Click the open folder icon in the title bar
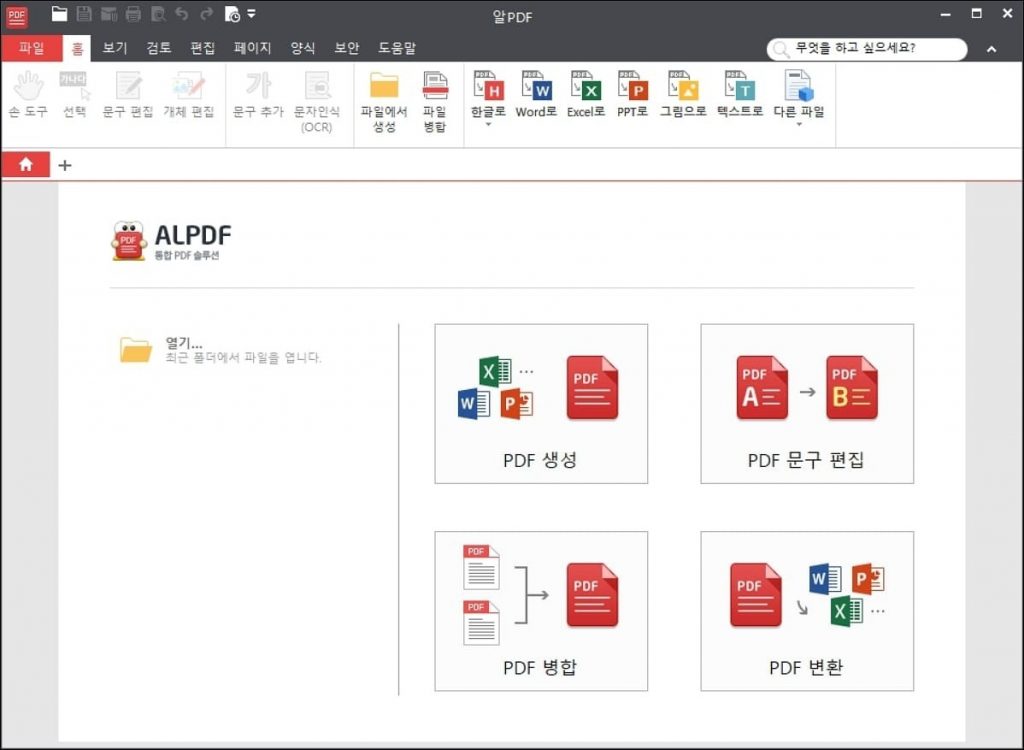 pyautogui.click(x=59, y=14)
